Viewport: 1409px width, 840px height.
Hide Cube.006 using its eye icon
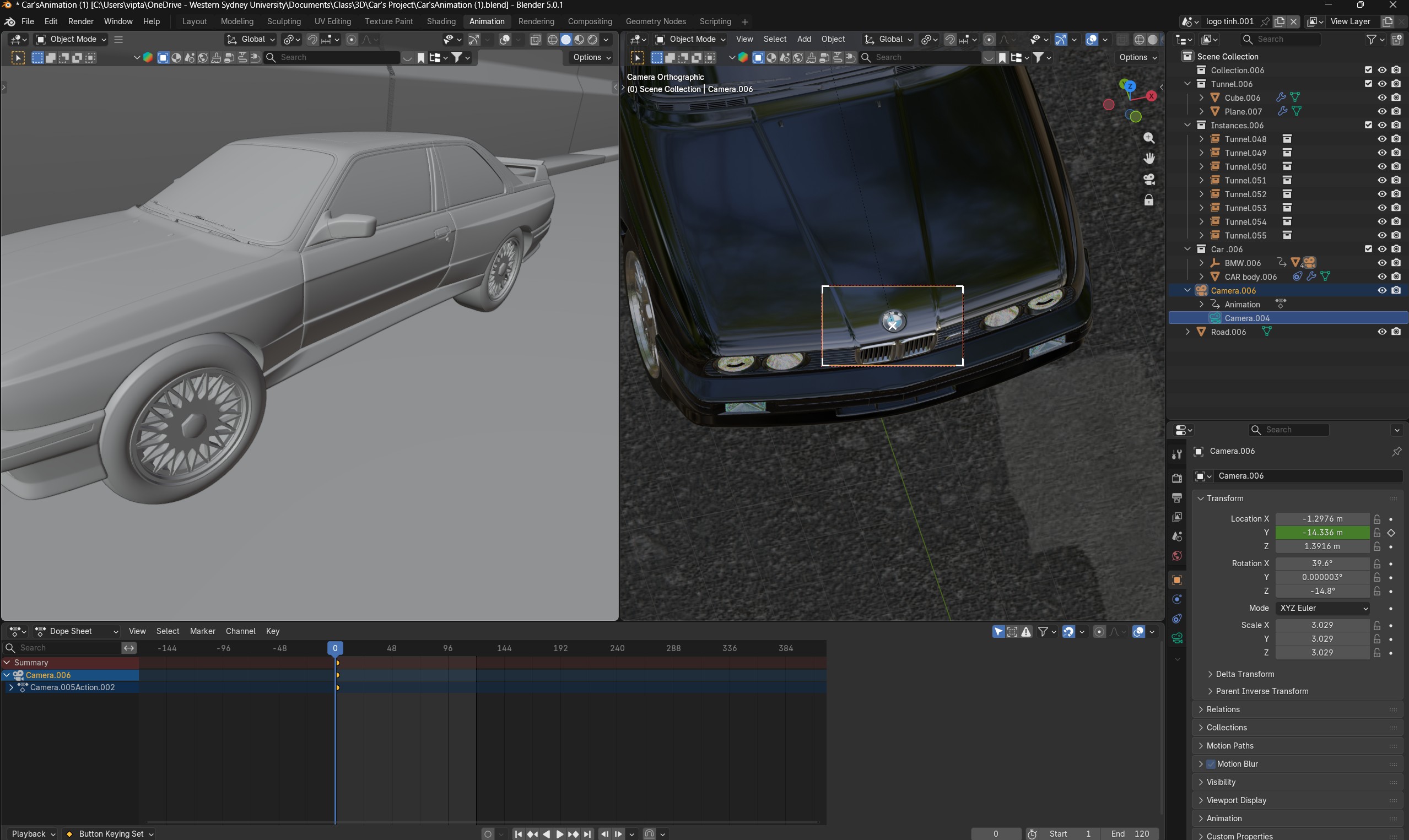[1382, 98]
